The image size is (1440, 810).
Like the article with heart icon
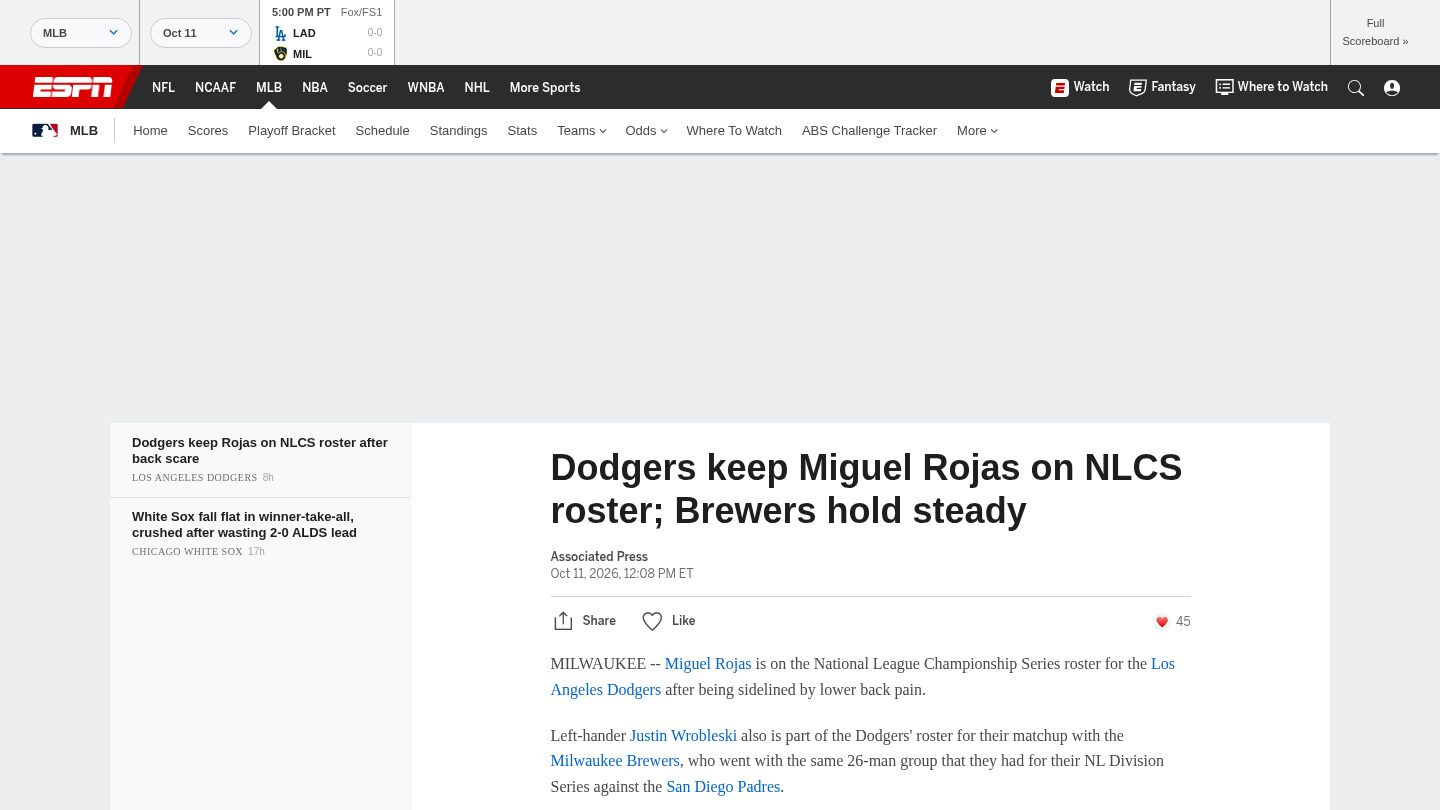click(652, 621)
